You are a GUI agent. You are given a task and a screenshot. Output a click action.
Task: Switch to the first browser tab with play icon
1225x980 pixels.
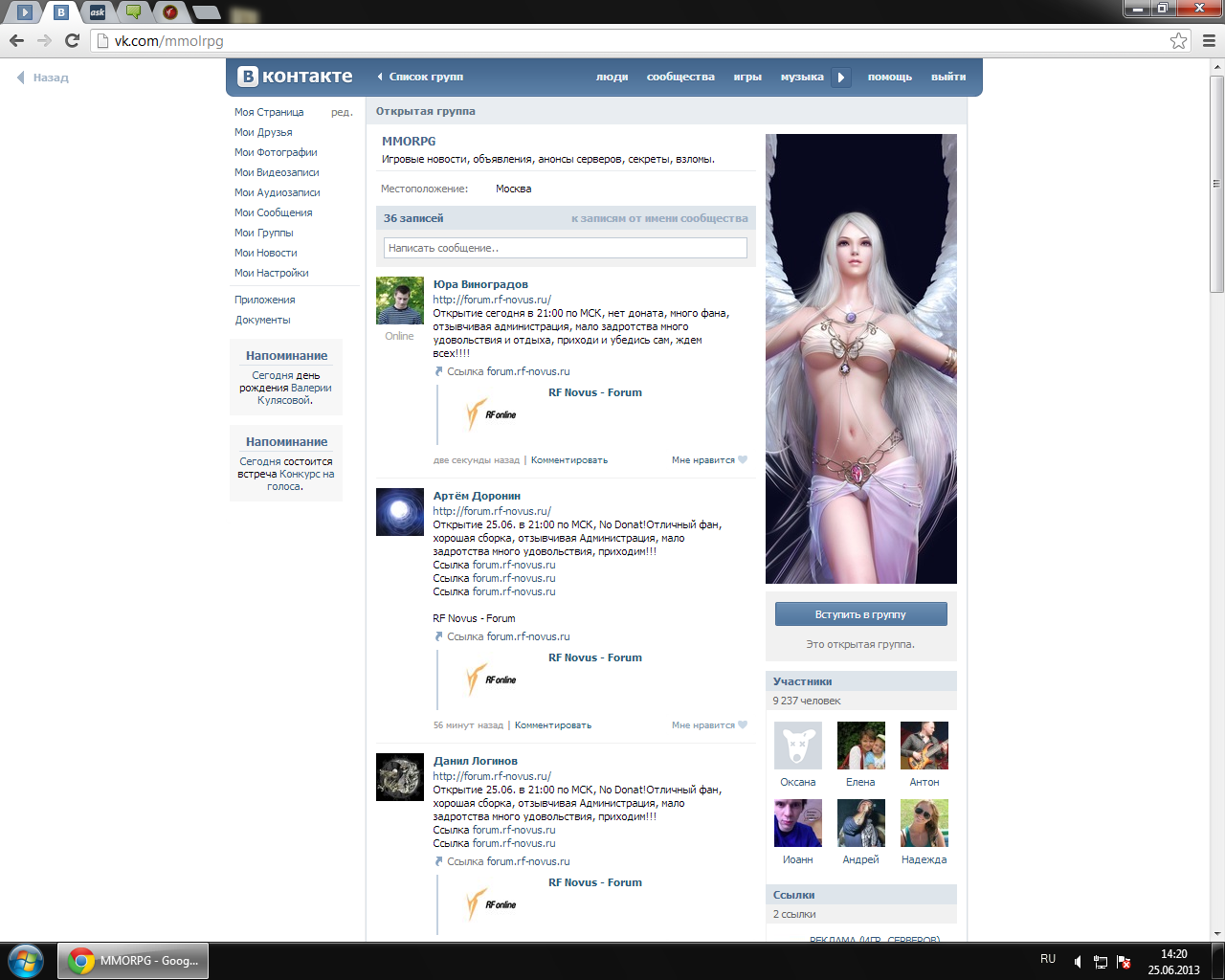[x=25, y=12]
